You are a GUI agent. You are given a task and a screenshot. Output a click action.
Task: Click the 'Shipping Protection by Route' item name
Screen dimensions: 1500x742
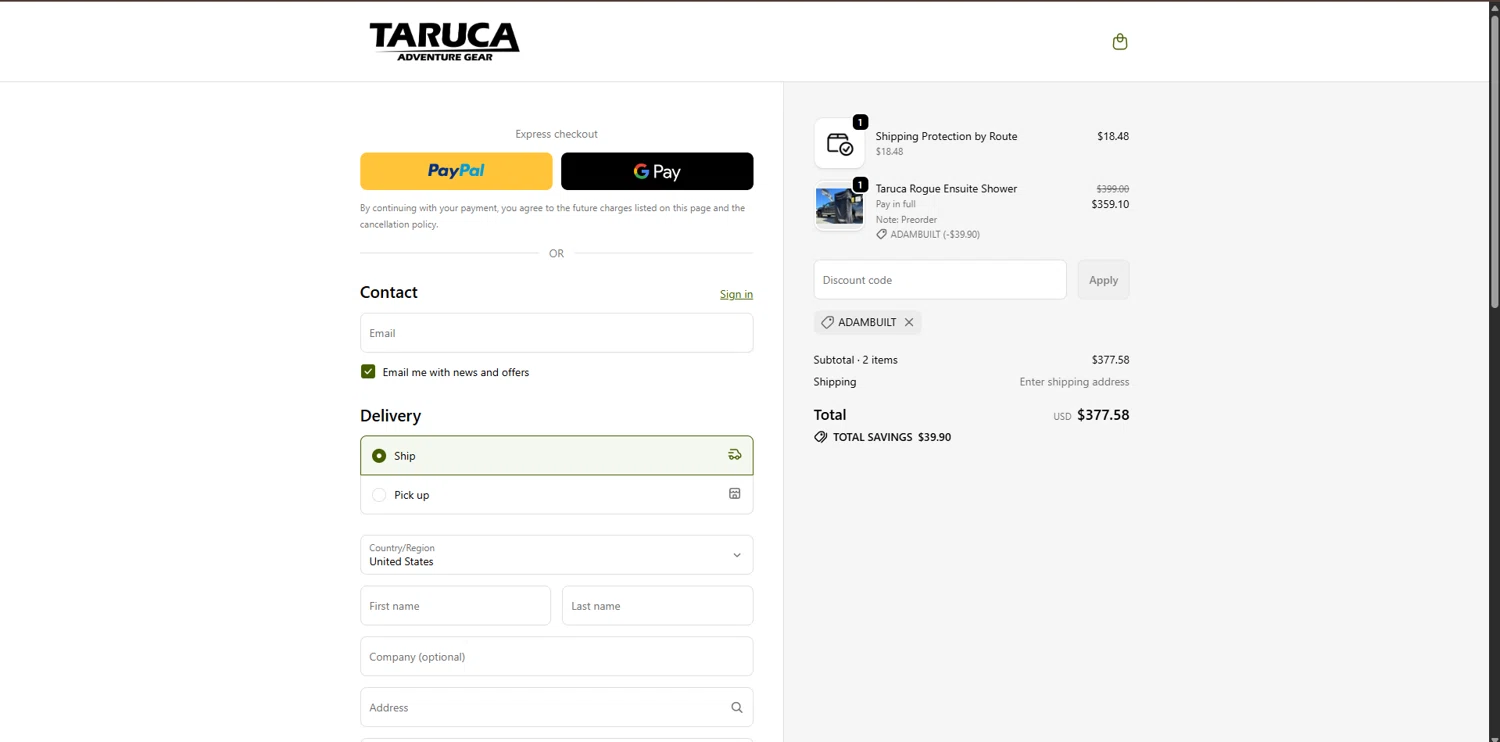[x=946, y=136]
